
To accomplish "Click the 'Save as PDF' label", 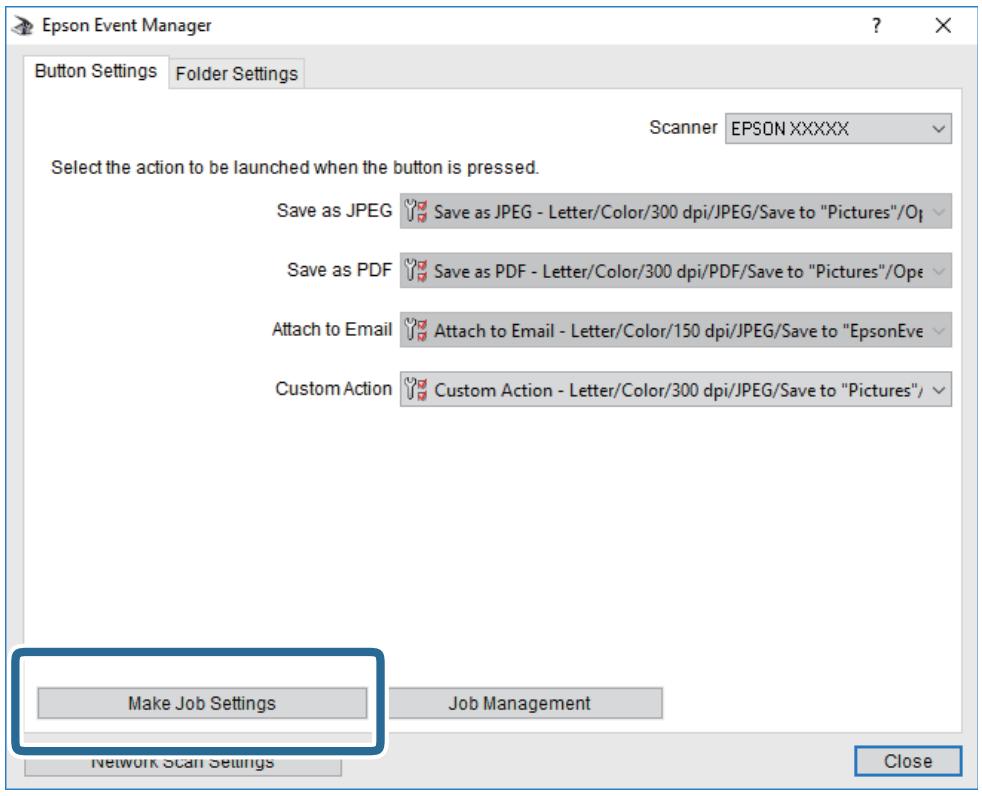I will [339, 270].
